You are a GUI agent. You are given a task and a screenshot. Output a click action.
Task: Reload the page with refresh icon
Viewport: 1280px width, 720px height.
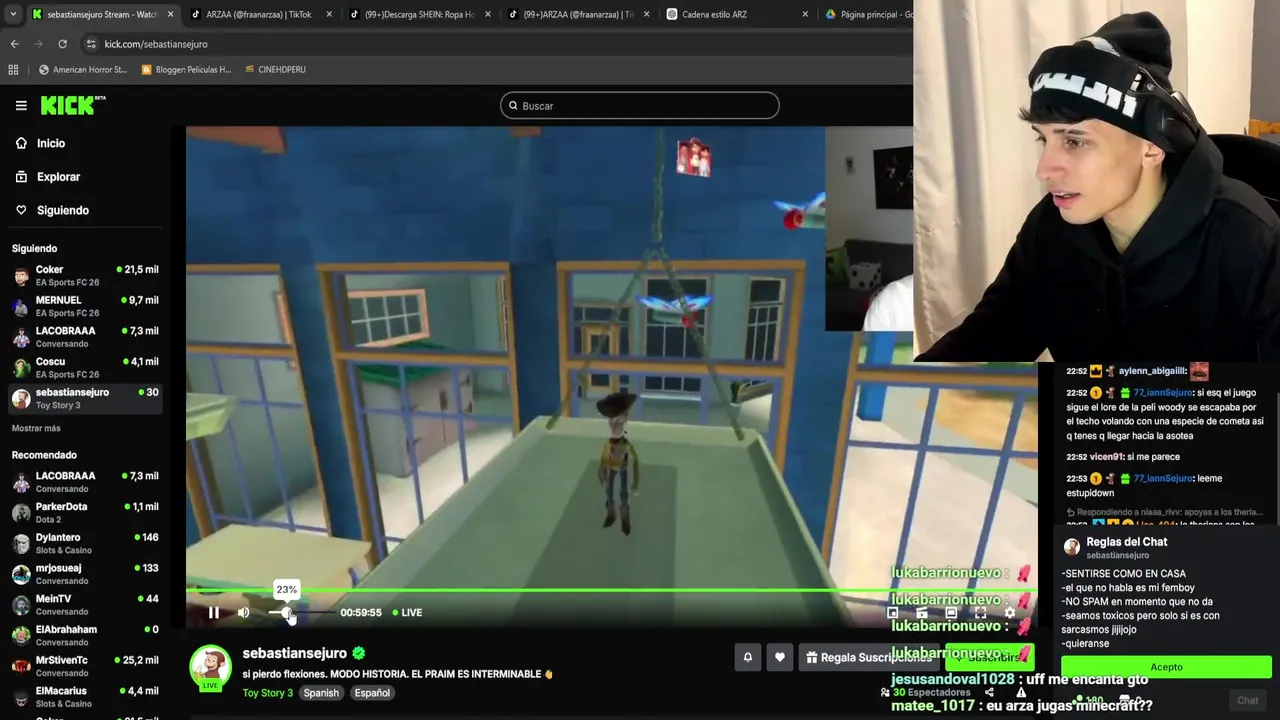[x=62, y=44]
